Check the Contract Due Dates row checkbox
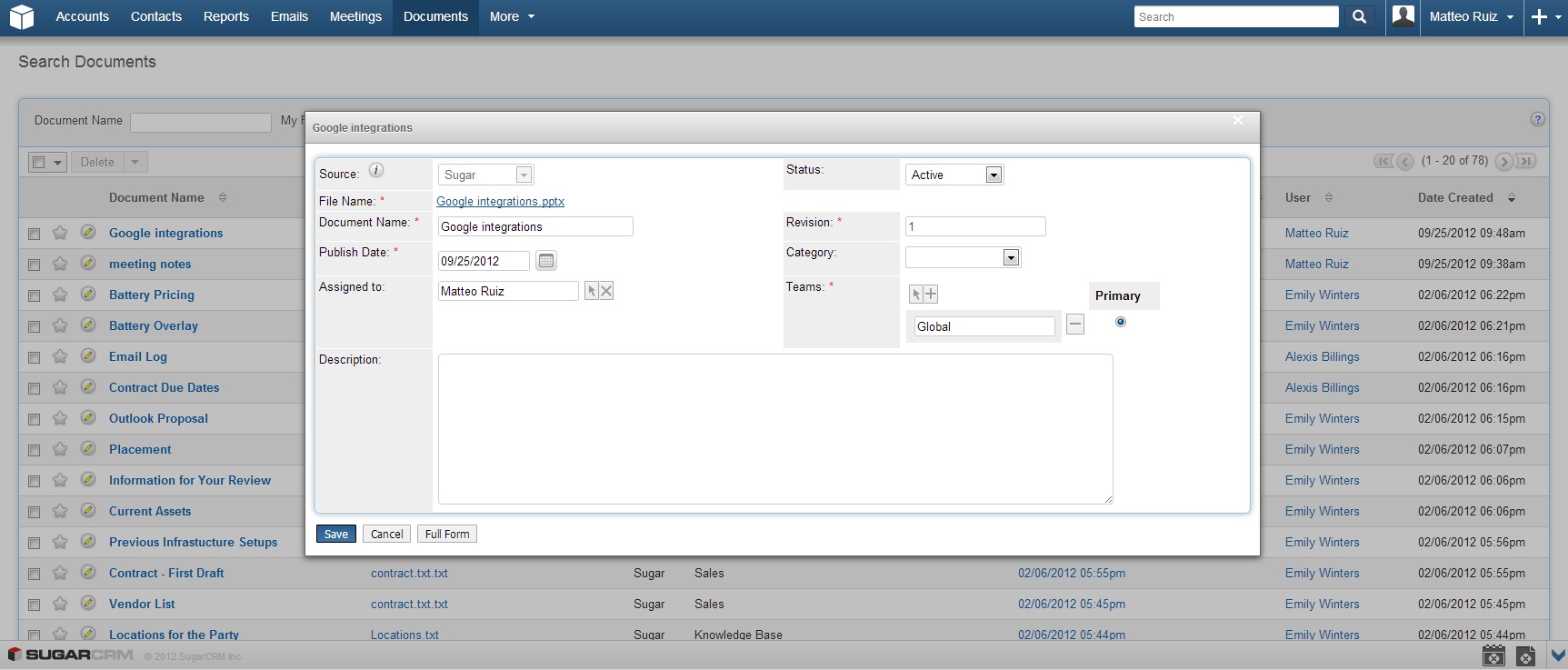1568x670 pixels. pos(34,388)
